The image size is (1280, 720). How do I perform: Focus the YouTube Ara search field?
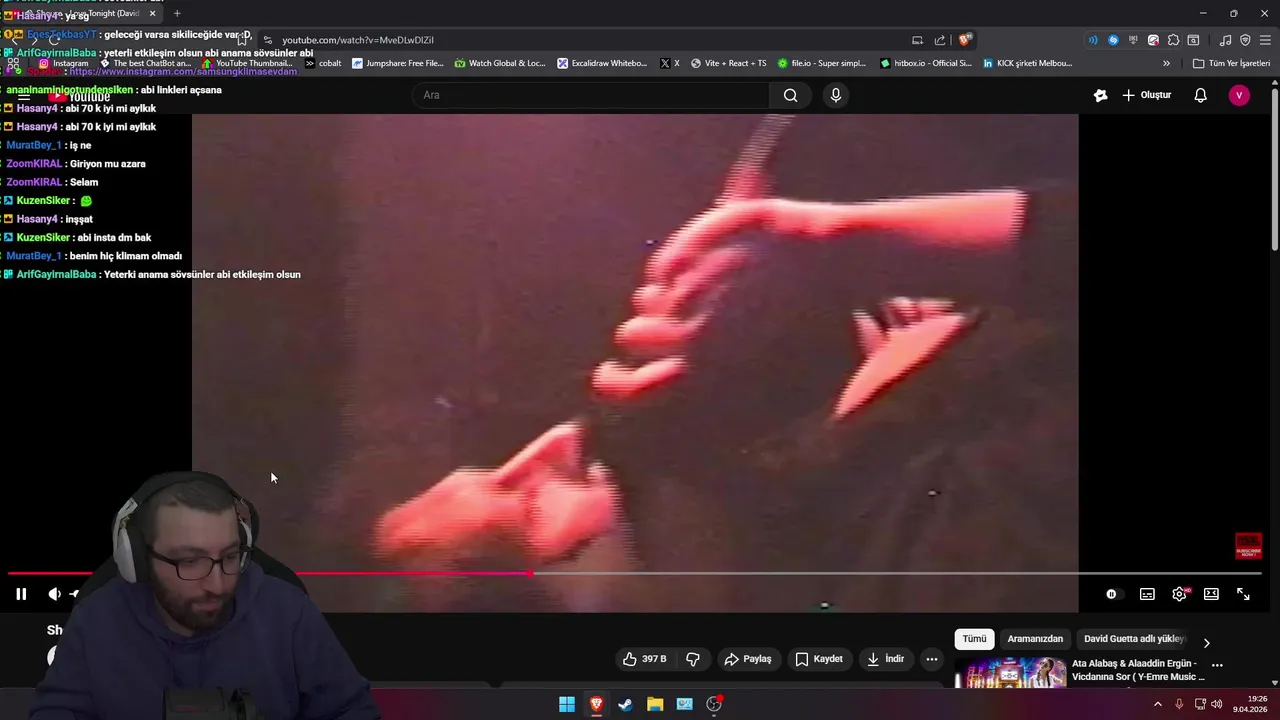pos(590,95)
